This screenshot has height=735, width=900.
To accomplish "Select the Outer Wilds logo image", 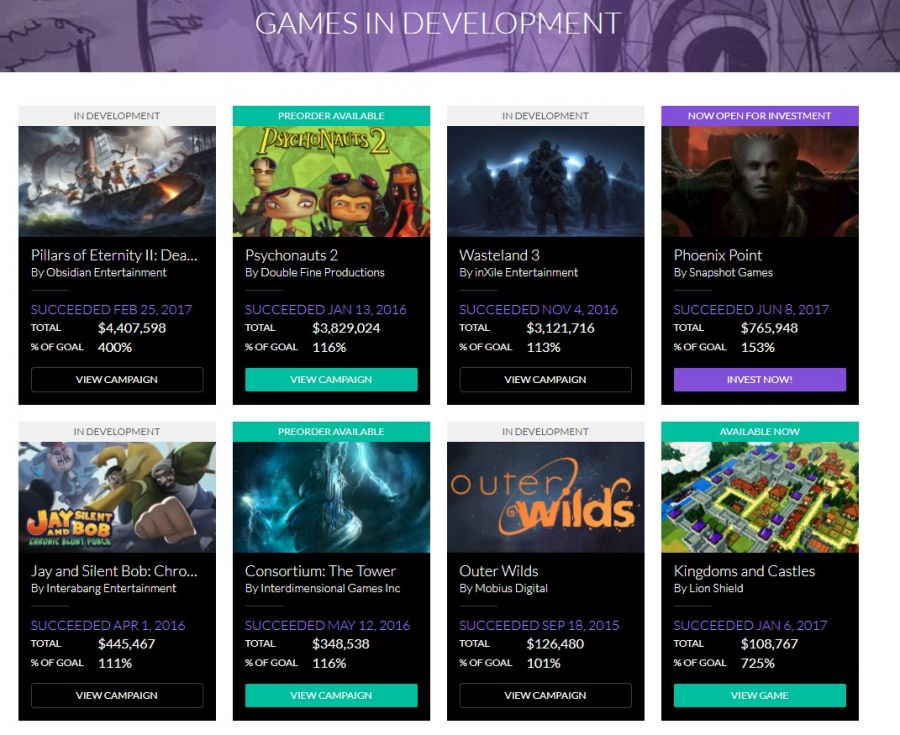I will click(545, 497).
